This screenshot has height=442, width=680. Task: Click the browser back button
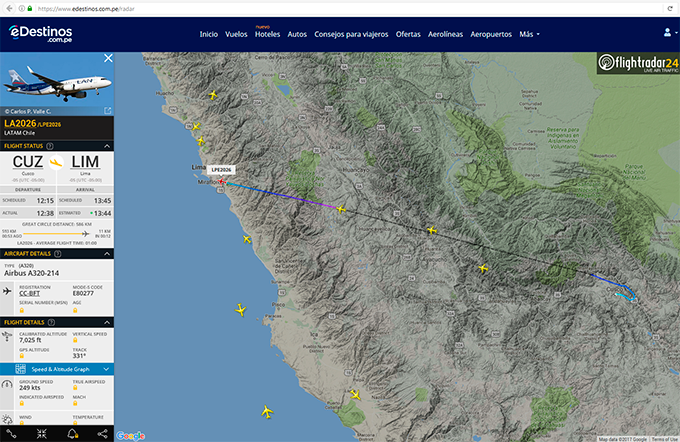point(9,8)
